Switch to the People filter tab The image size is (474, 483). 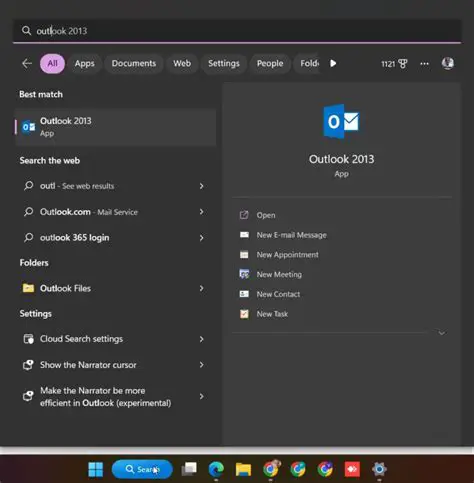click(270, 63)
